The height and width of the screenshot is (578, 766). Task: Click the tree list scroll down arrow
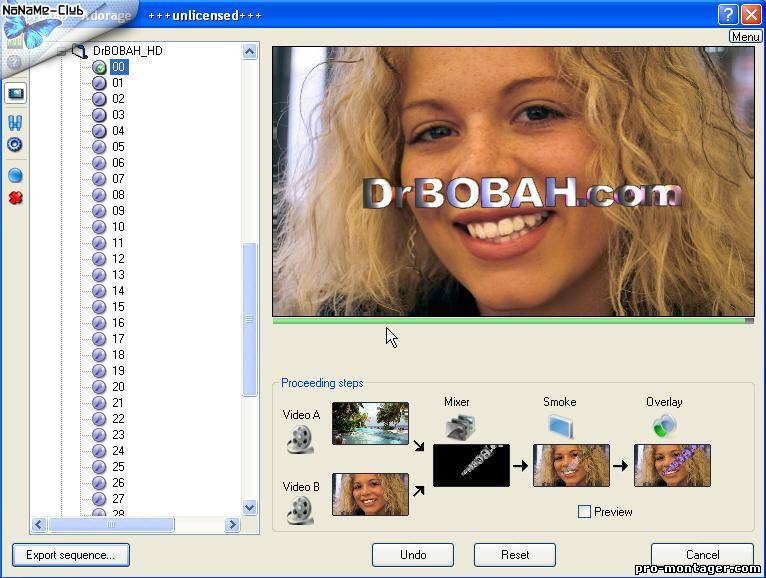coord(250,508)
